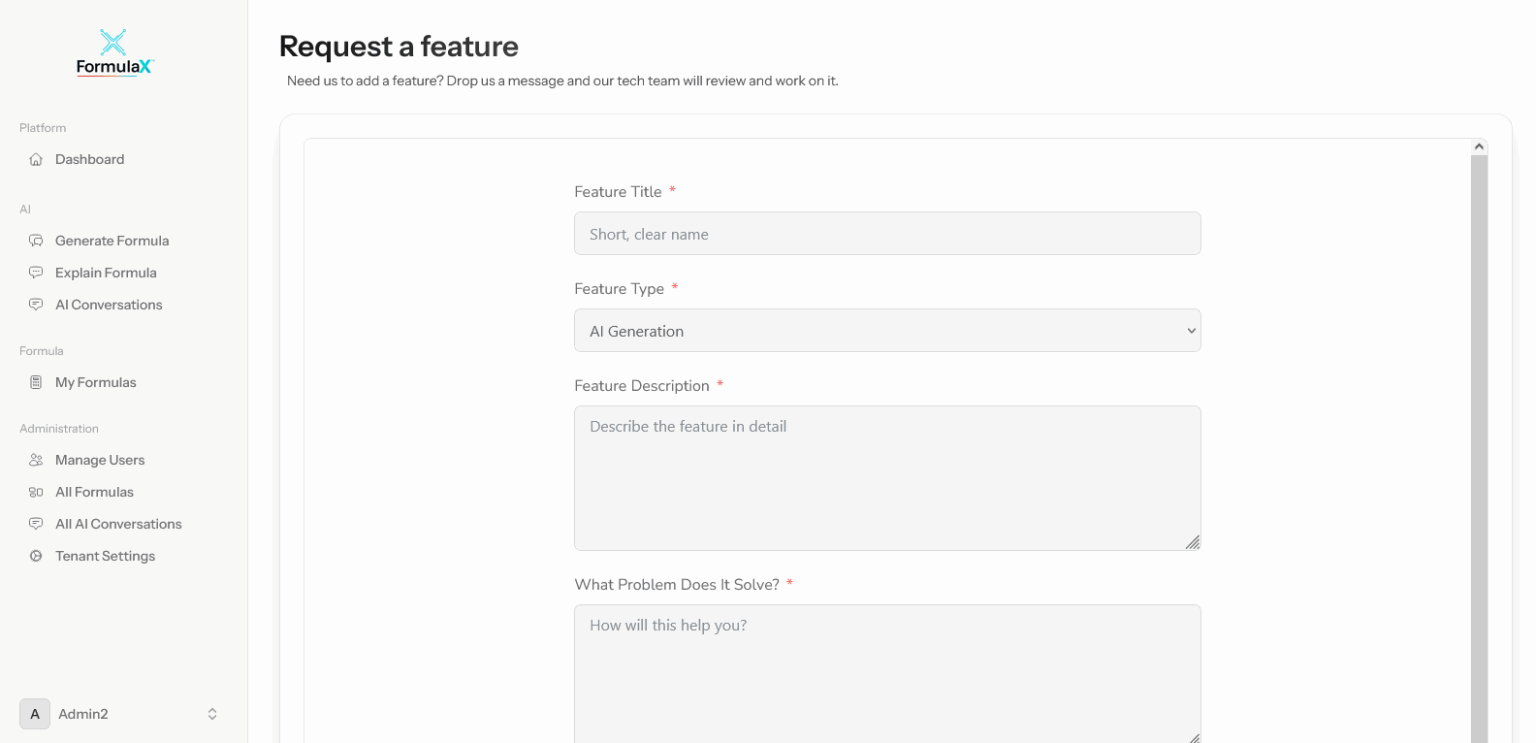Image resolution: width=1536 pixels, height=743 pixels.
Task: Click the Admin2 avatar badge
Action: (35, 714)
